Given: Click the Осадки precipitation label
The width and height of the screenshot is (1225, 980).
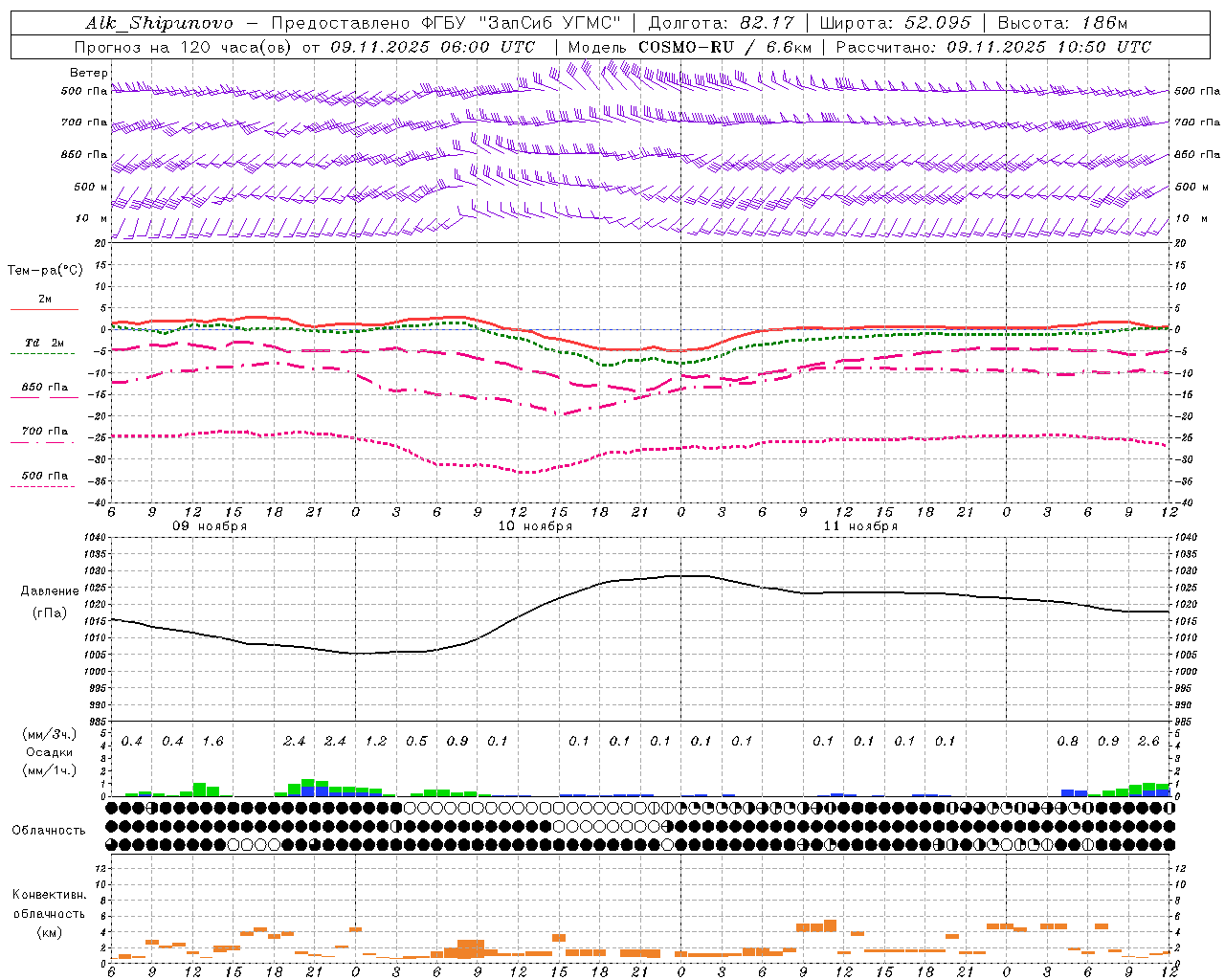Looking at the screenshot, I should point(49,752).
